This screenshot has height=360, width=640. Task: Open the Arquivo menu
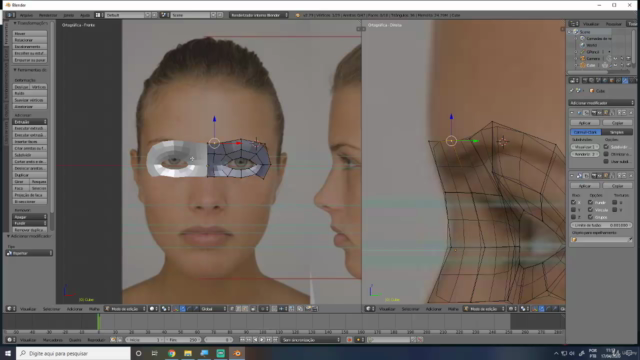point(27,15)
